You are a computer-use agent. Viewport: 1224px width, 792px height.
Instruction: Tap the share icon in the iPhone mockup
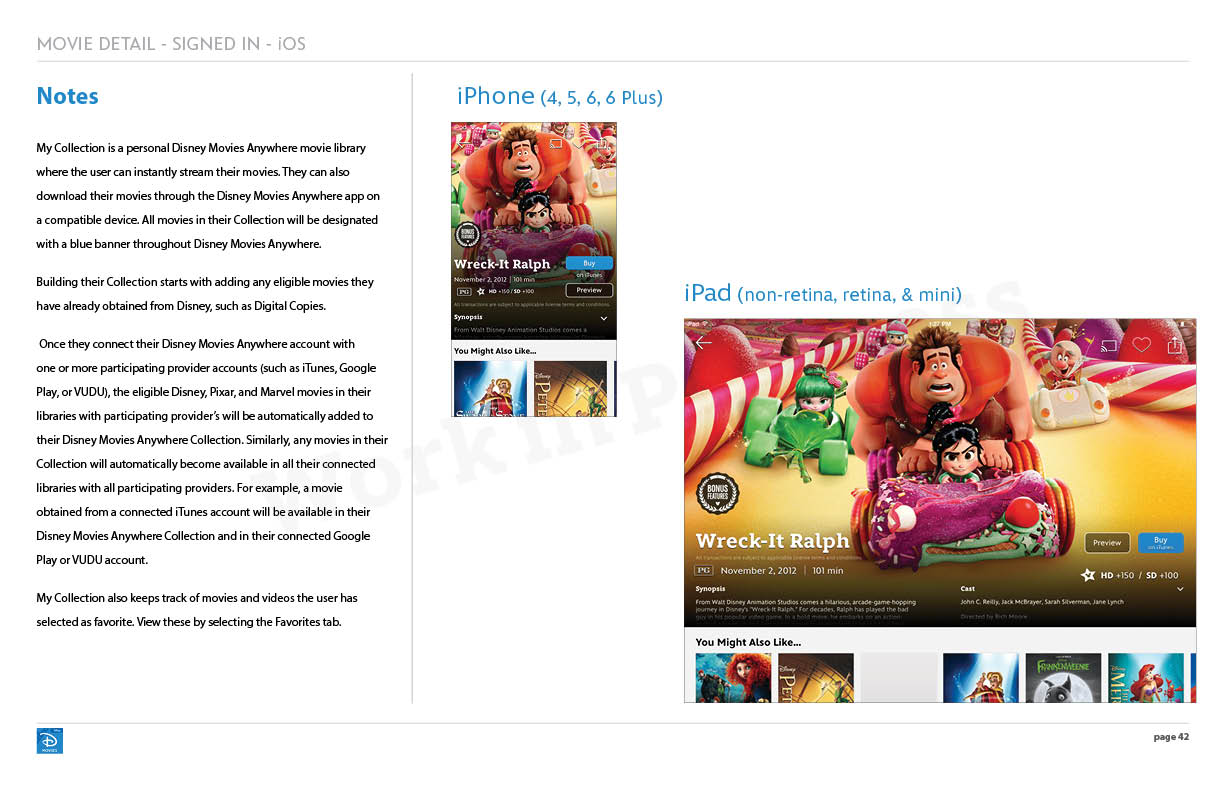[603, 143]
